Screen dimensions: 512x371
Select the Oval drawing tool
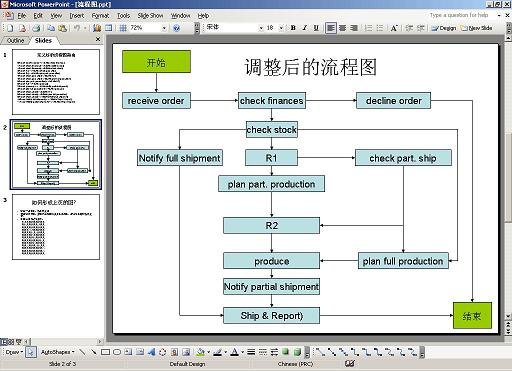pyautogui.click(x=117, y=352)
